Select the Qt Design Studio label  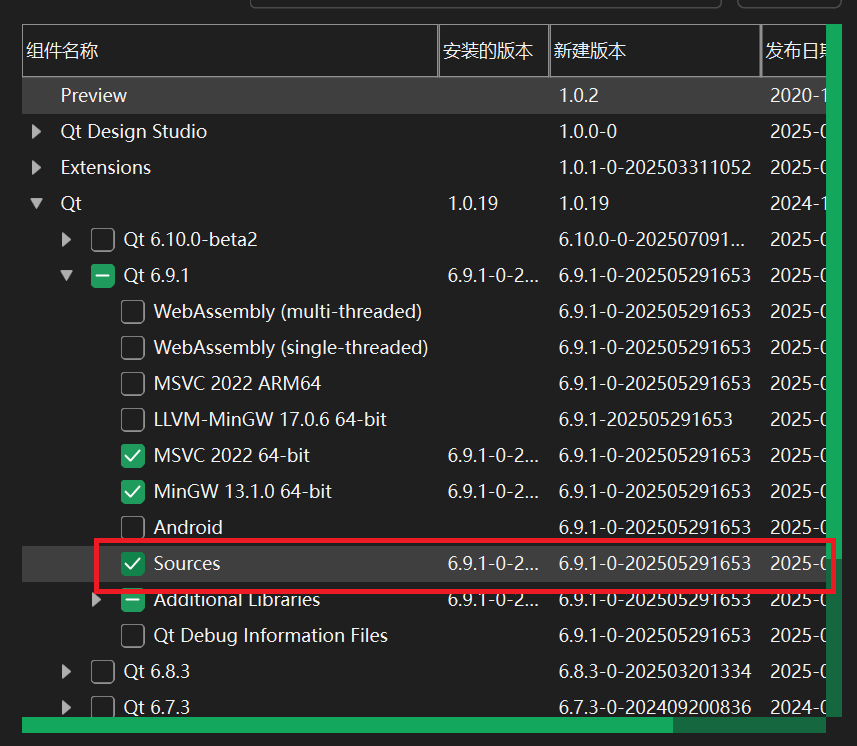click(x=134, y=132)
